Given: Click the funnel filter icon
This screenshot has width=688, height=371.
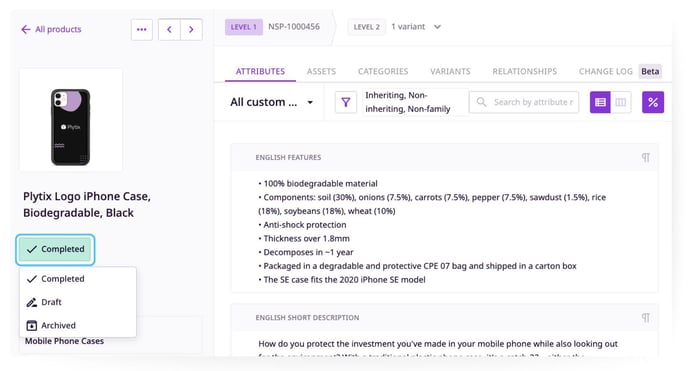Looking at the screenshot, I should click(x=346, y=102).
